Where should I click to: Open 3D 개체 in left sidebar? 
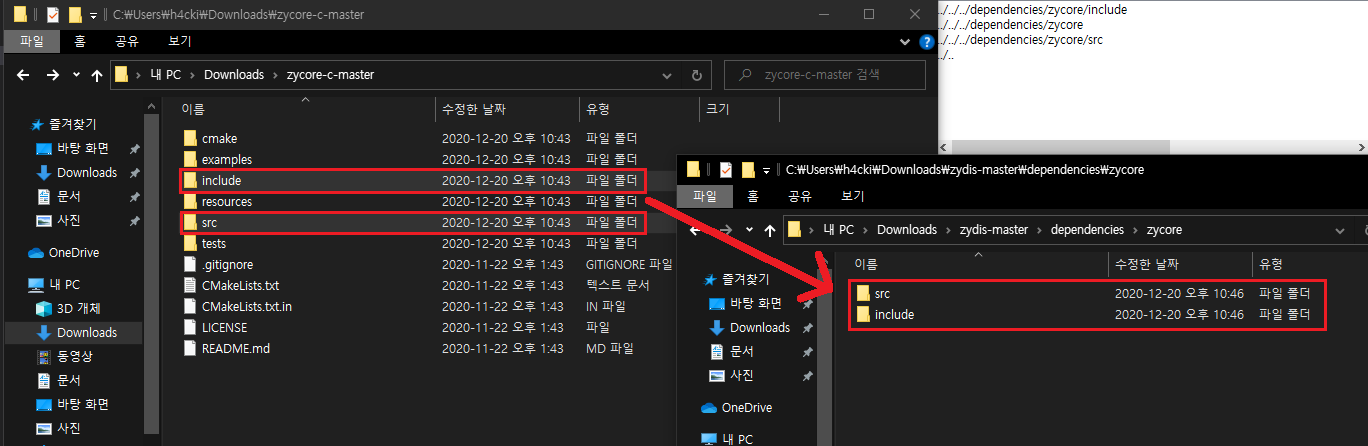pyautogui.click(x=68, y=308)
